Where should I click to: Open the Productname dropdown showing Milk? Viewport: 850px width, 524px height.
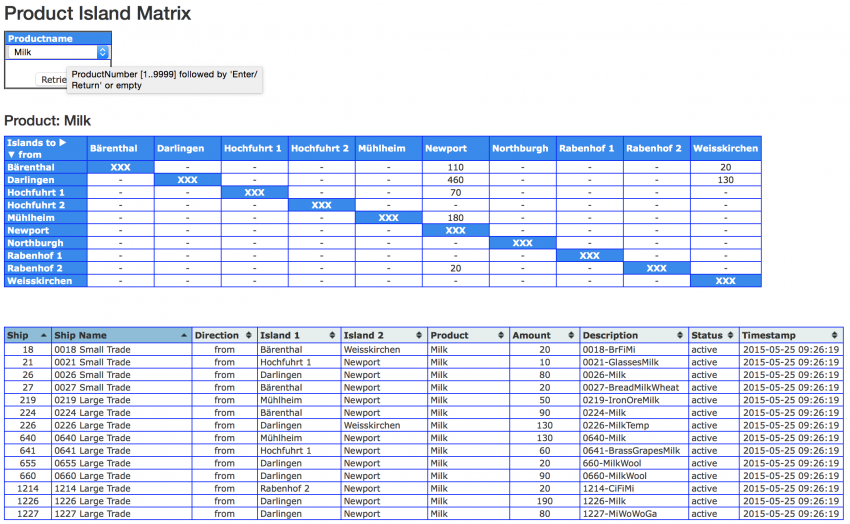(58, 52)
